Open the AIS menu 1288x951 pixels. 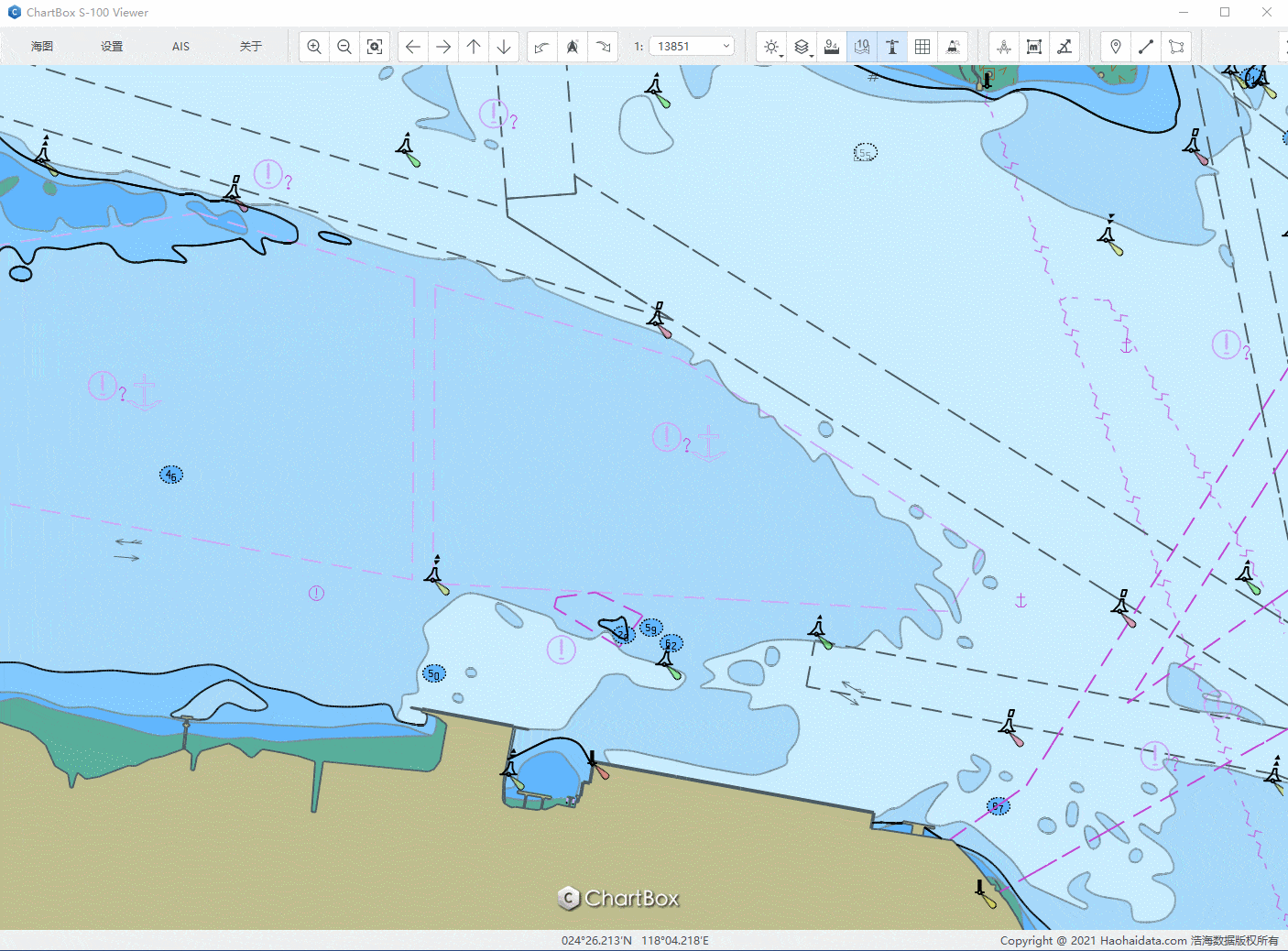181,47
